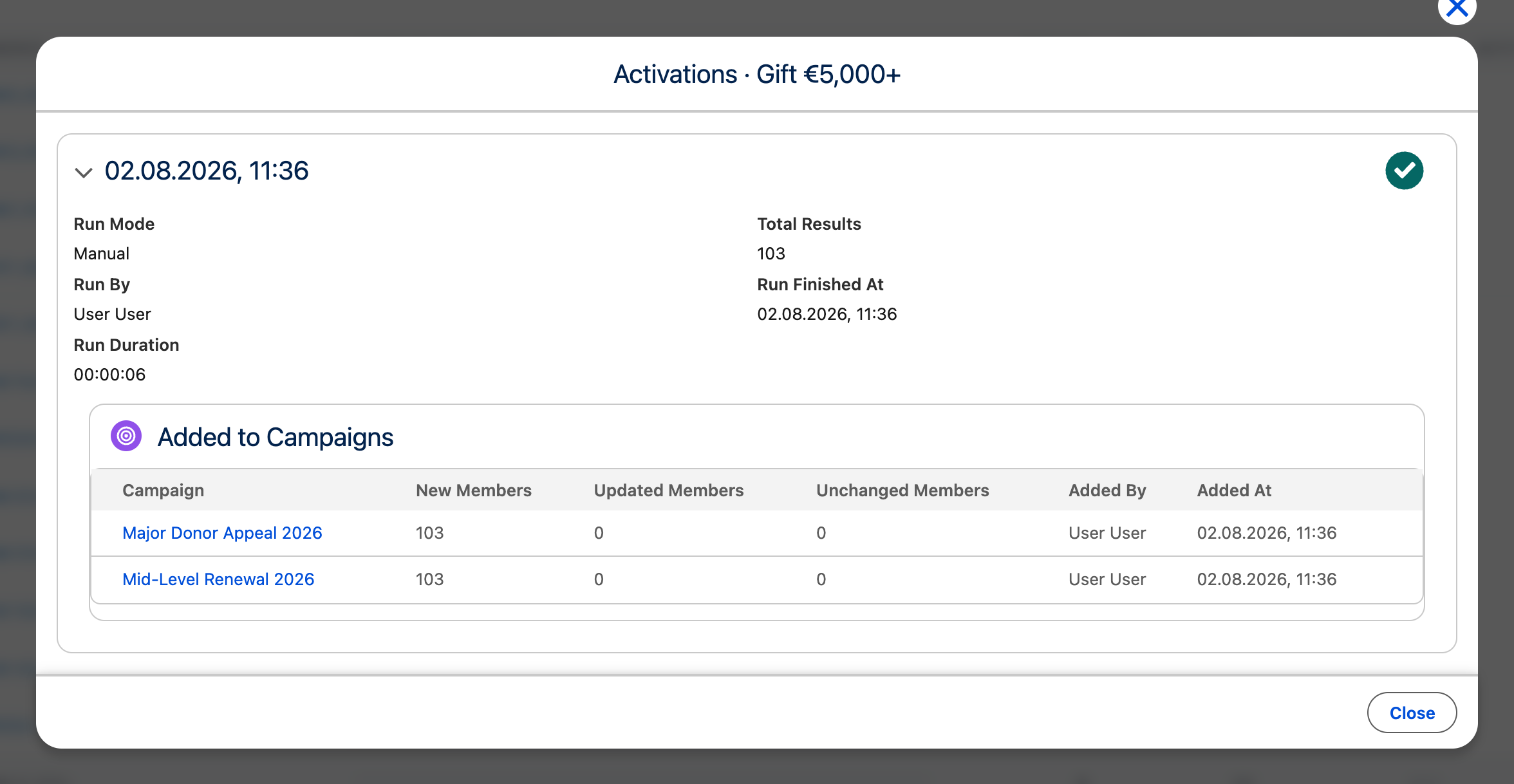Select New Members value for Major Donor Appeal
1514x784 pixels.
point(430,533)
